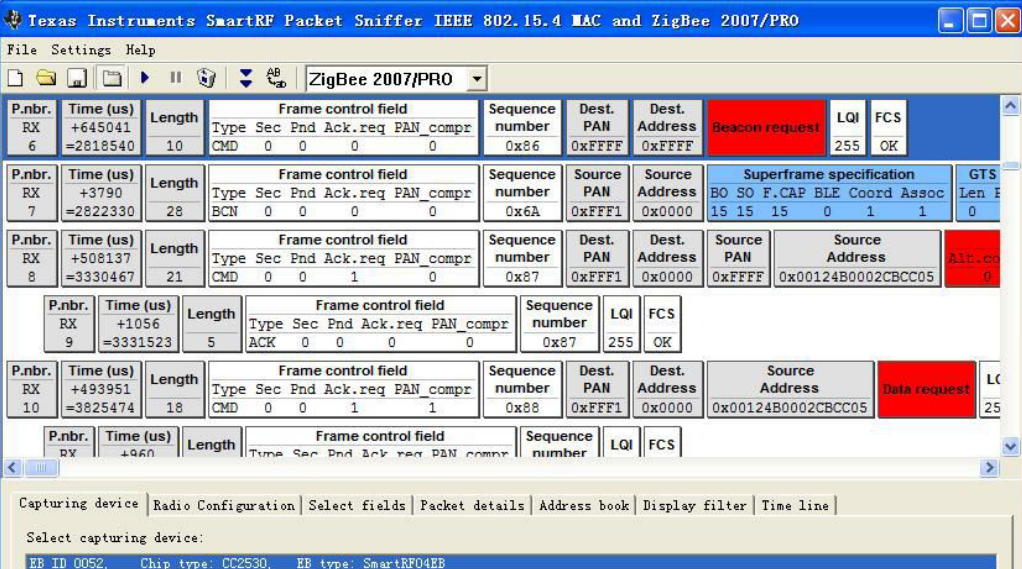Click the horizontal scrollbar thumb
The width and height of the screenshot is (1022, 569).
pos(40,467)
